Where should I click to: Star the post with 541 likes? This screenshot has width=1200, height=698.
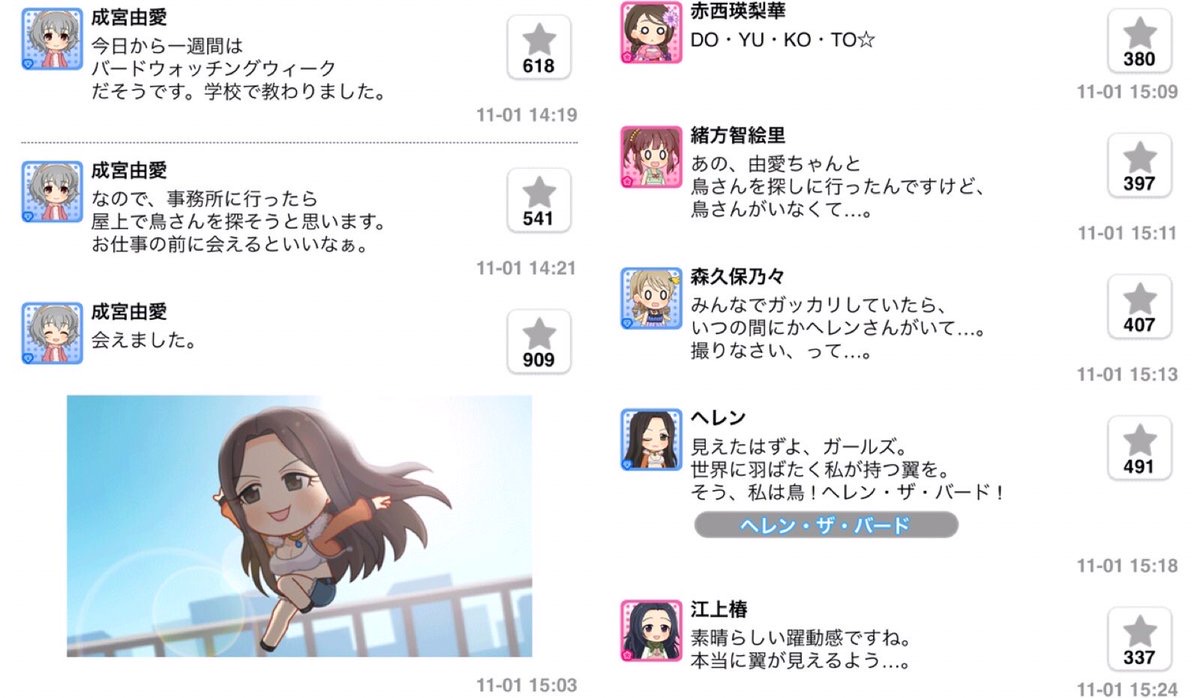tap(539, 200)
